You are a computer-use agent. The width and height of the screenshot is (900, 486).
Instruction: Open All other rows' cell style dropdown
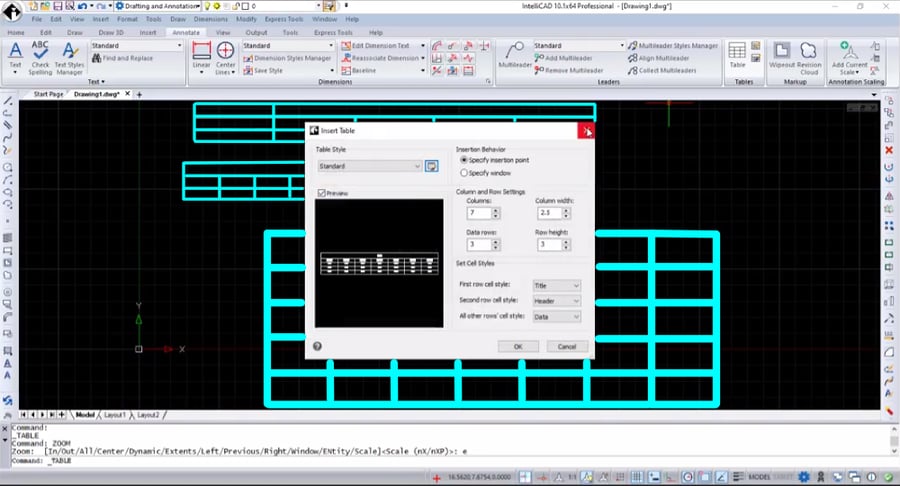tap(556, 317)
